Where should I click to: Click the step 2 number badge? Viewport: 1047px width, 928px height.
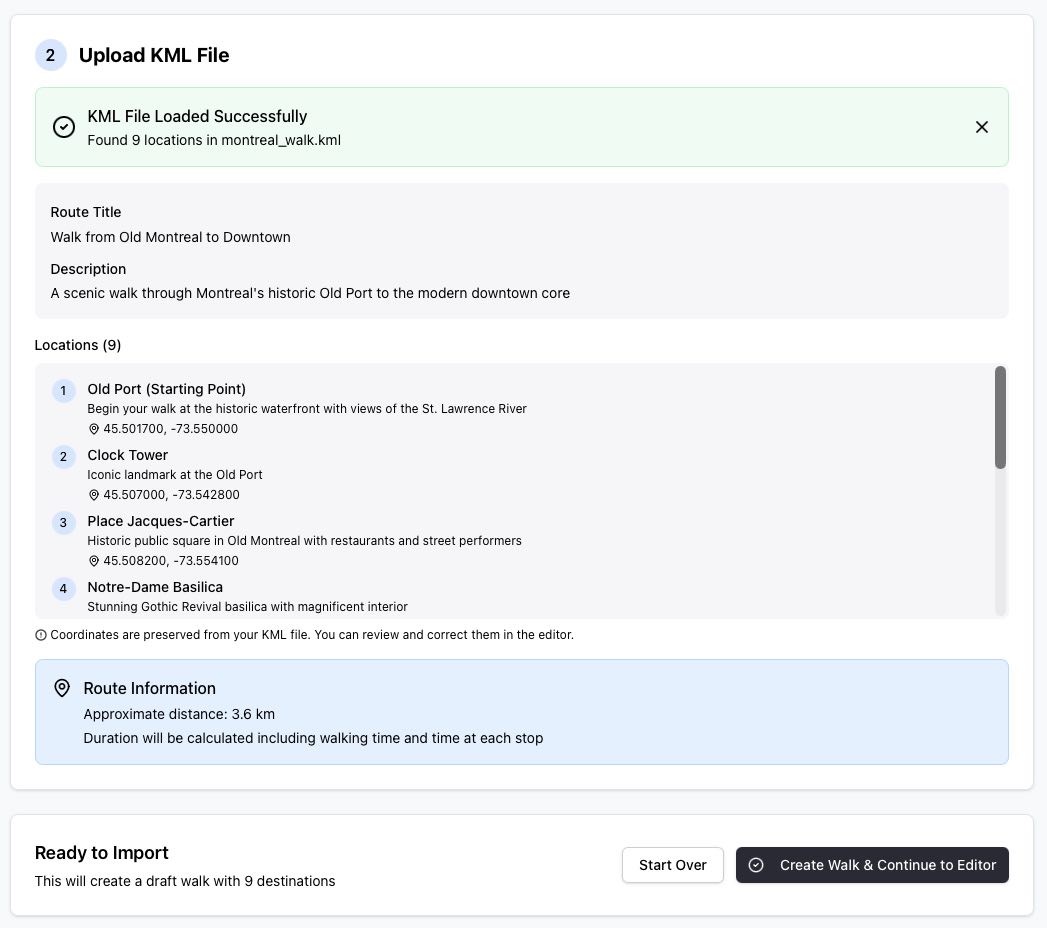click(x=51, y=55)
